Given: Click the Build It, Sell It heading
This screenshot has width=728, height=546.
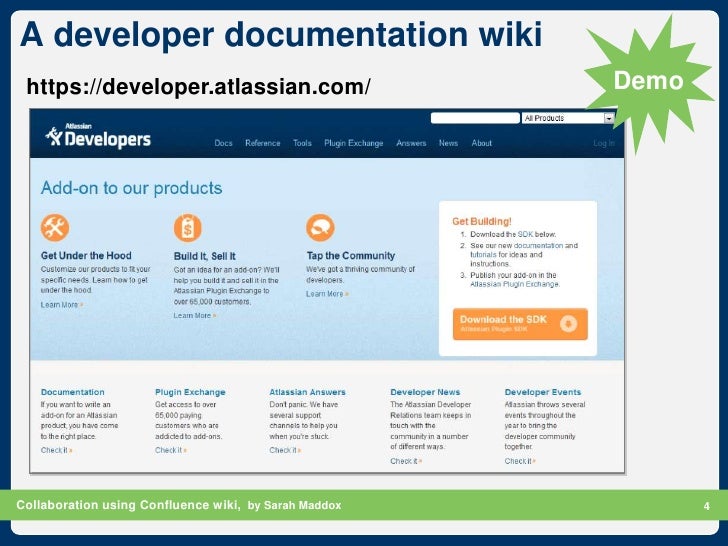Looking at the screenshot, I should pyautogui.click(x=205, y=256).
